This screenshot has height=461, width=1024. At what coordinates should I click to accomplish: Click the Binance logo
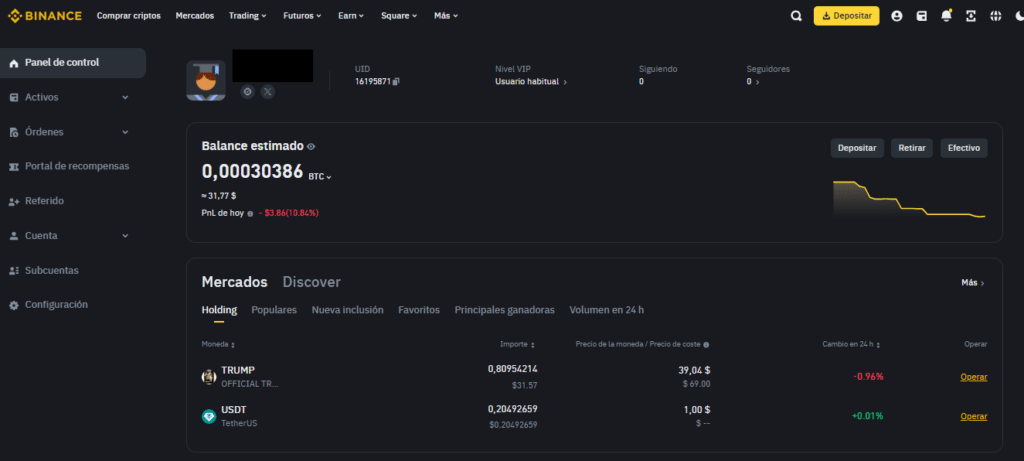tap(45, 16)
